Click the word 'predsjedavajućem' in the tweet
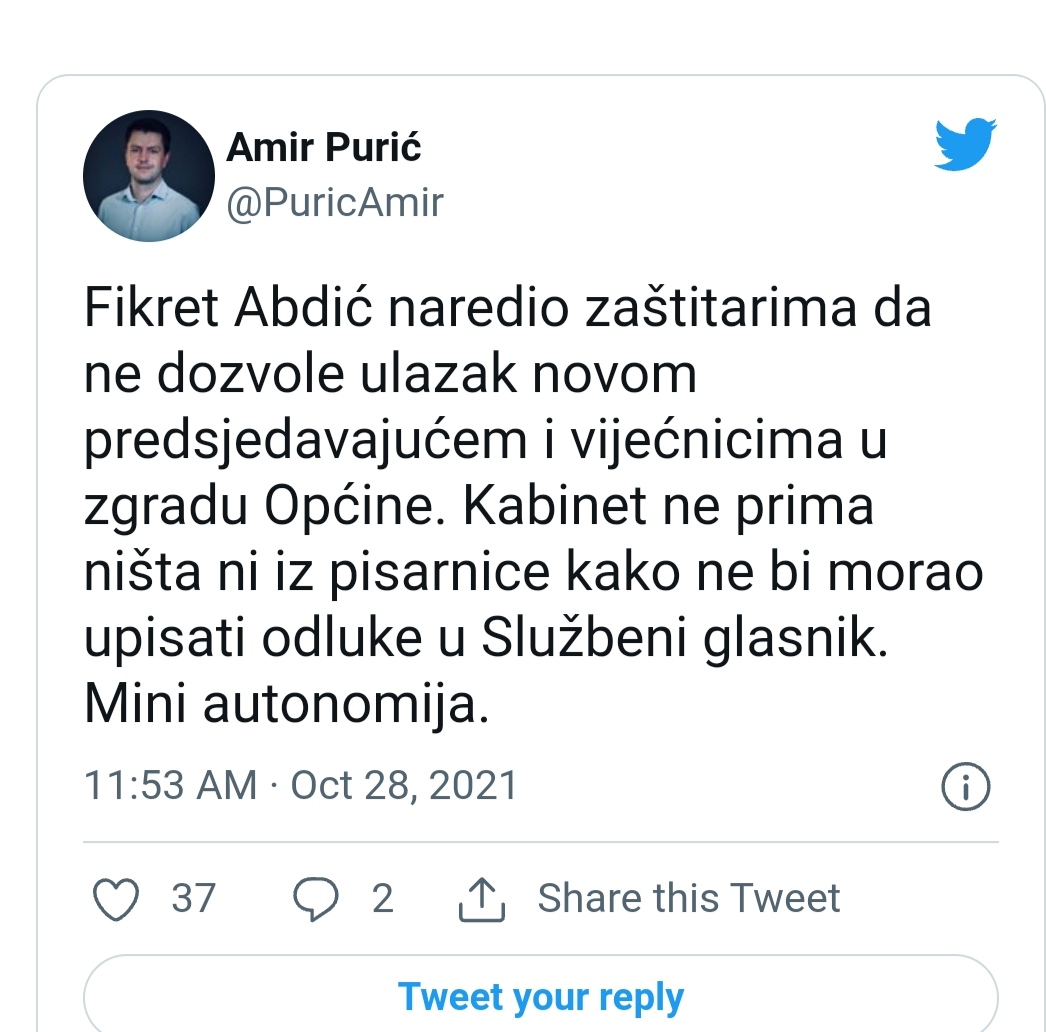This screenshot has height=1032, width=1046. coord(306,443)
